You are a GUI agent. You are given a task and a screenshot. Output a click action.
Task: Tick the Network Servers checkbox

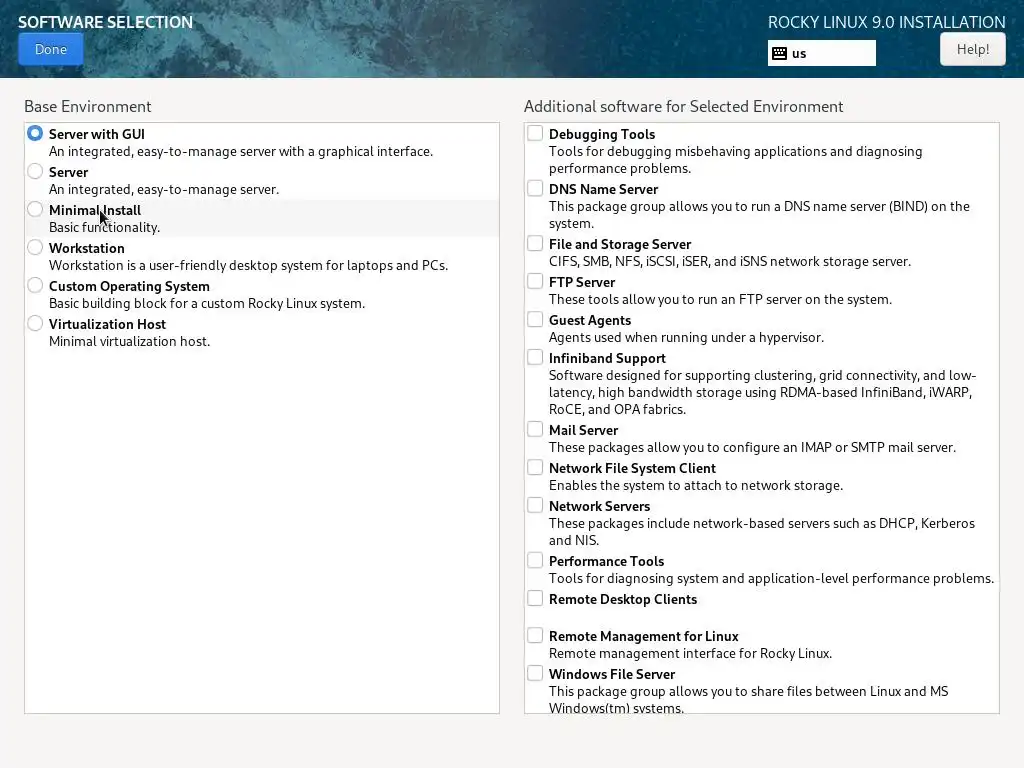[535, 505]
